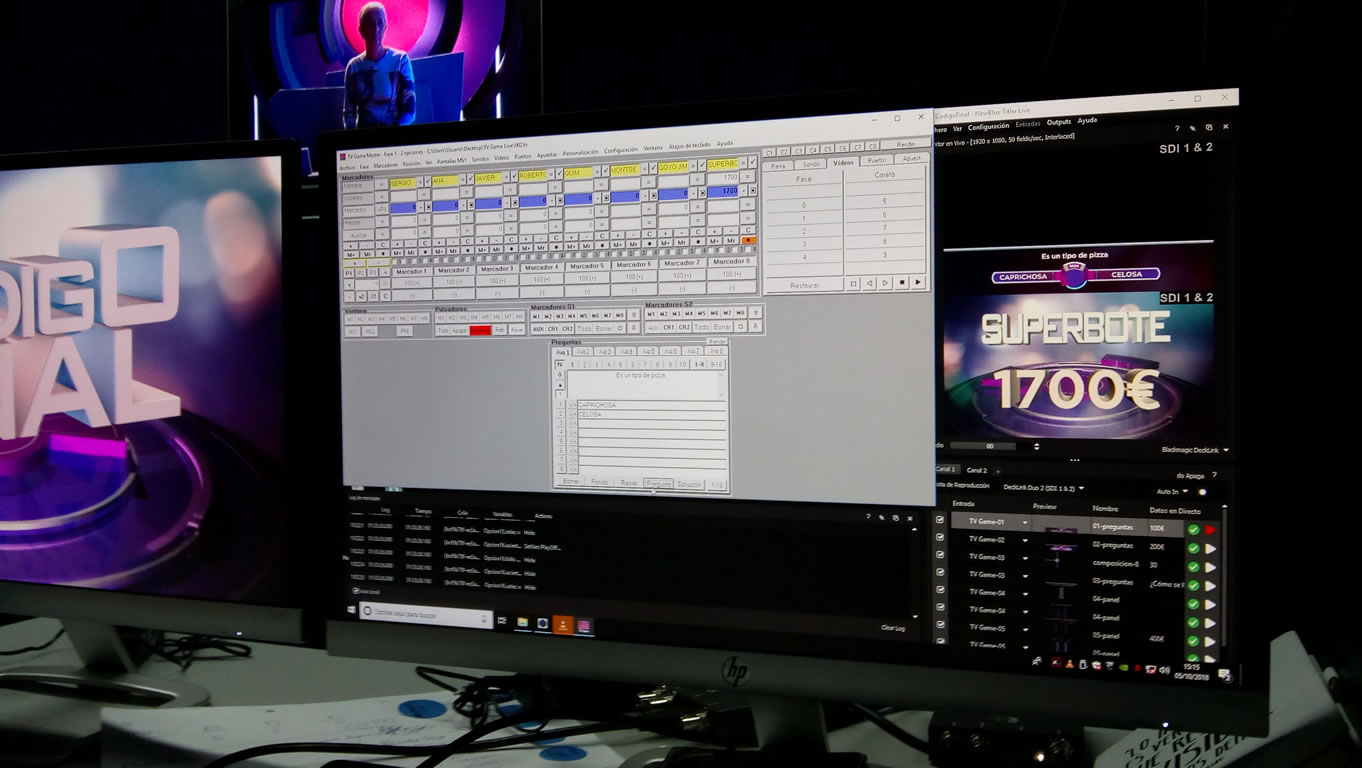1362x768 pixels.
Task: Click the green checkmark on 02-preguntas row
Action: pyautogui.click(x=1193, y=548)
